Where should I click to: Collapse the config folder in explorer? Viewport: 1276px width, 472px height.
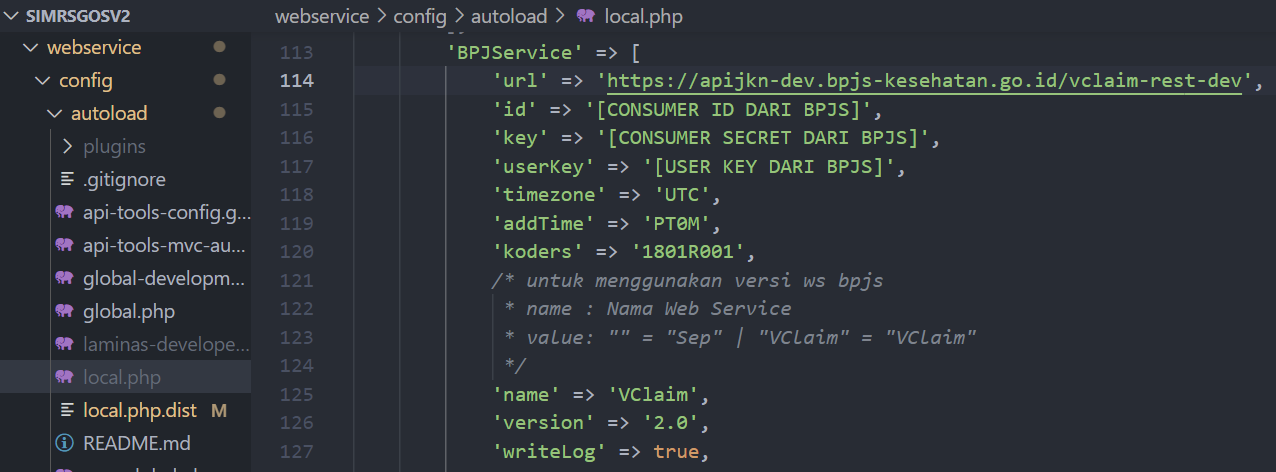pos(42,81)
